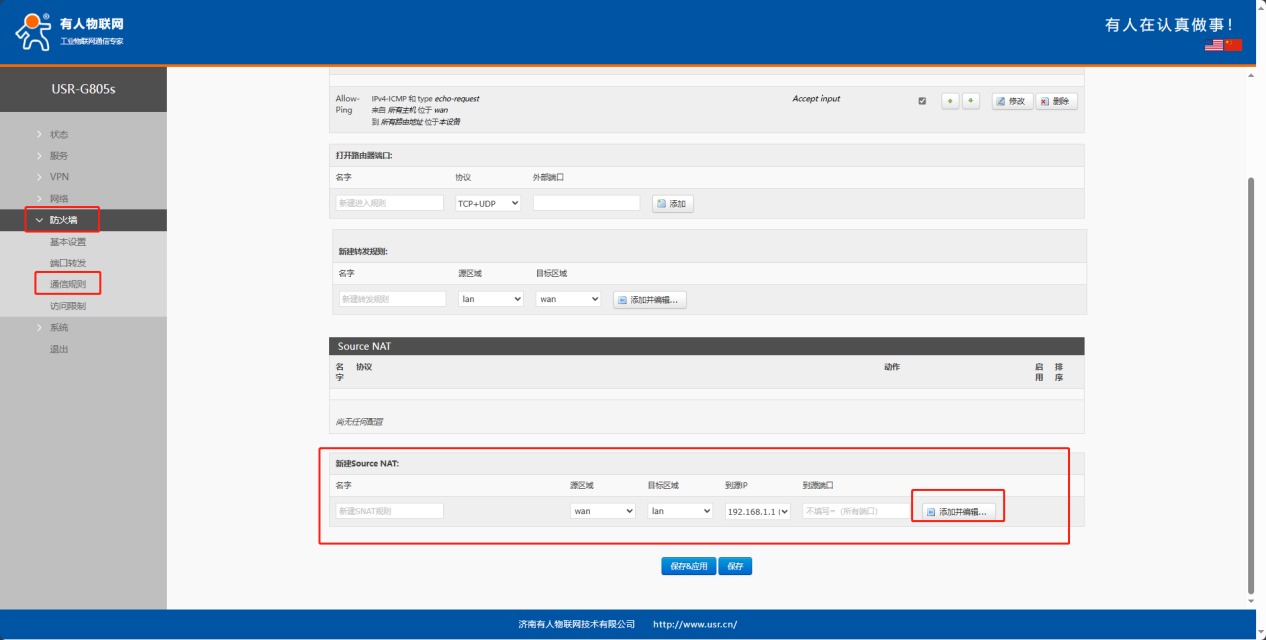Click the 修改 edit button for Allow-Ping
The image size is (1266, 640).
pos(1011,101)
